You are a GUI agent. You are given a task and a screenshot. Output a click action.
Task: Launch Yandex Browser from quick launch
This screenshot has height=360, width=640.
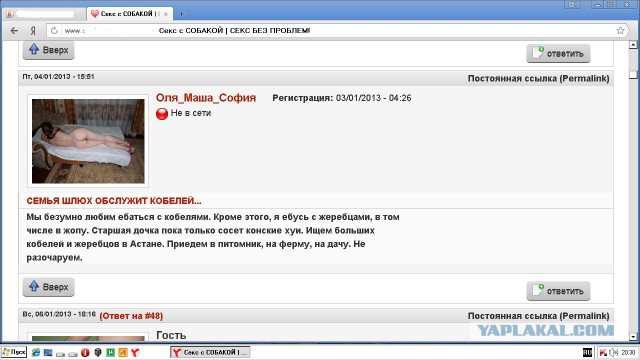(x=136, y=353)
